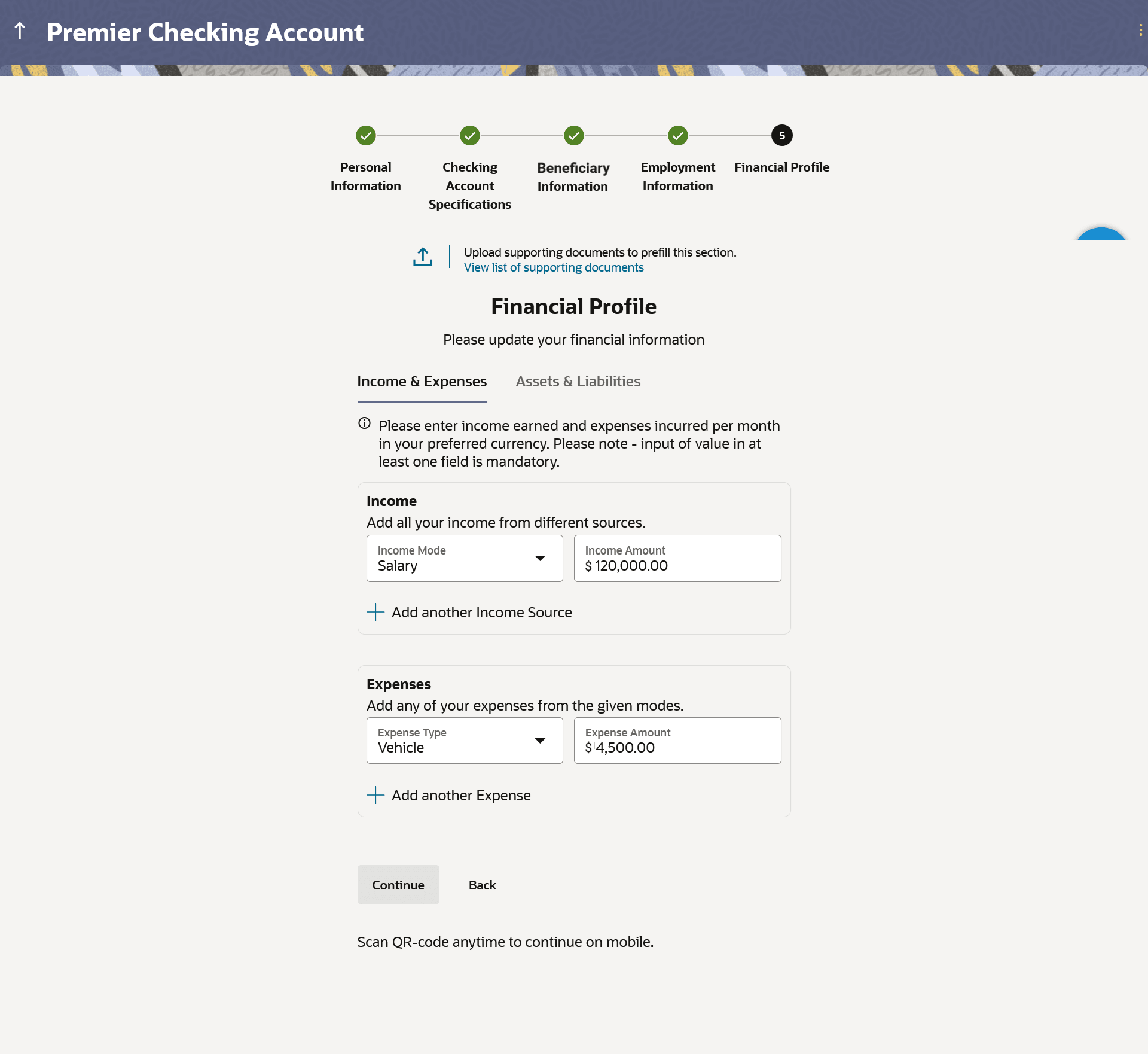Image resolution: width=1148 pixels, height=1054 pixels.
Task: Open the three-dot options menu
Action: 1140,31
